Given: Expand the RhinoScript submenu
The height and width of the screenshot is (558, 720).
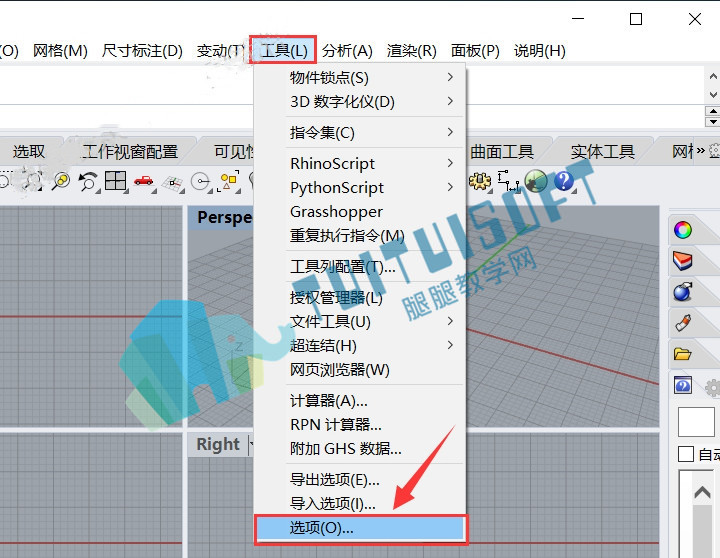Looking at the screenshot, I should coord(359,163).
